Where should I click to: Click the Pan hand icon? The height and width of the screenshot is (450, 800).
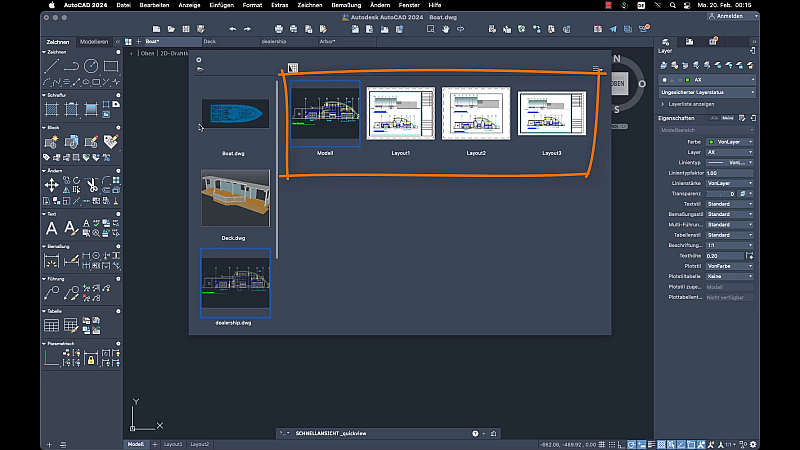pyautogui.click(x=445, y=29)
